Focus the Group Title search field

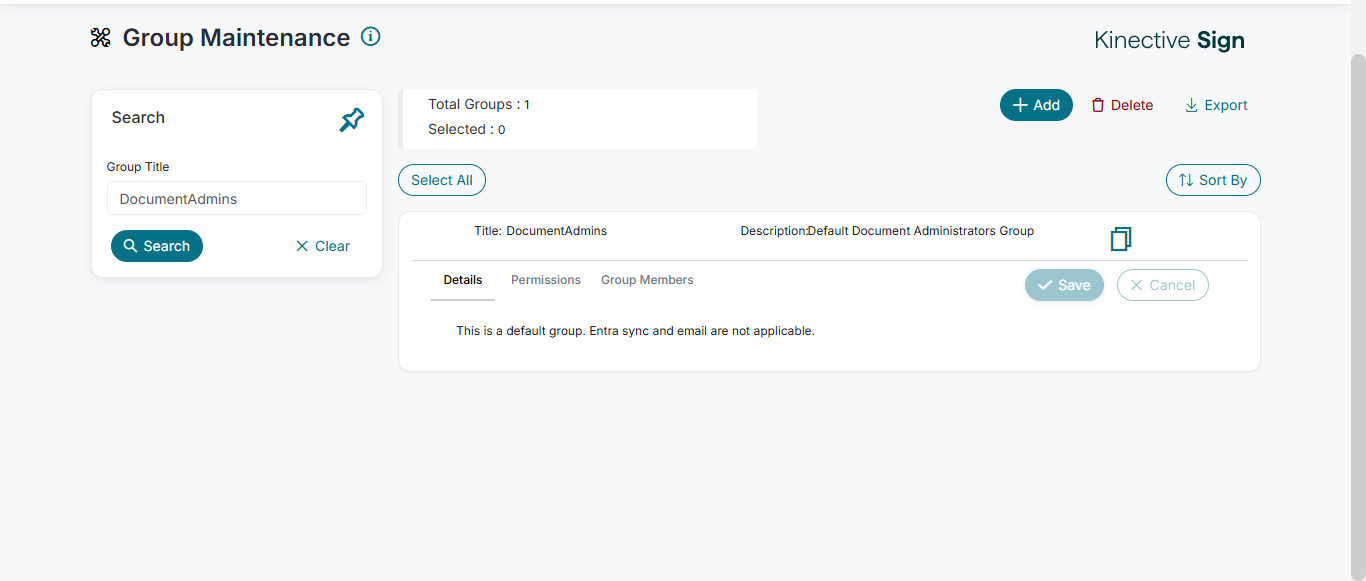click(237, 198)
